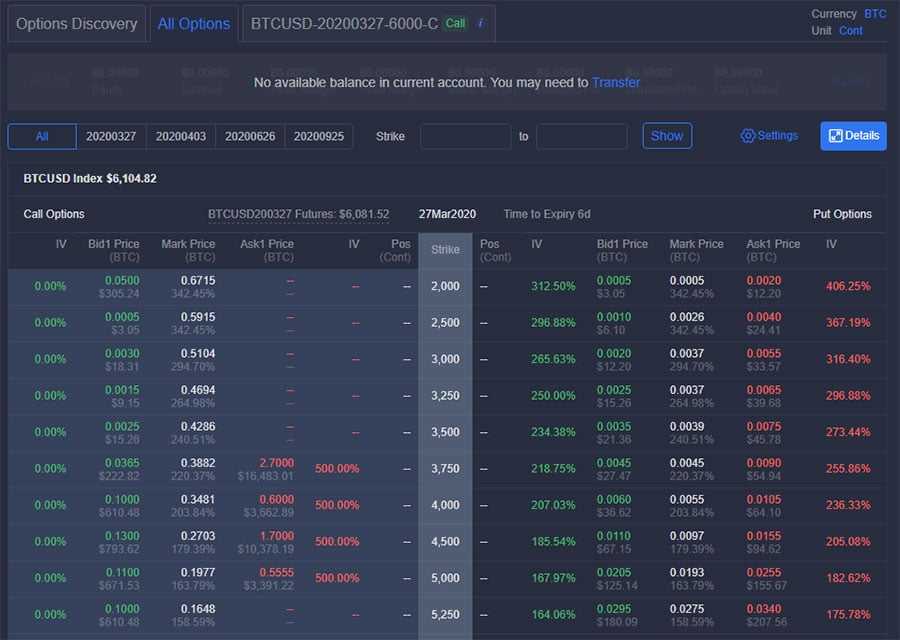The height and width of the screenshot is (640, 900).
Task: Select the All expiry filter
Action: coord(42,136)
